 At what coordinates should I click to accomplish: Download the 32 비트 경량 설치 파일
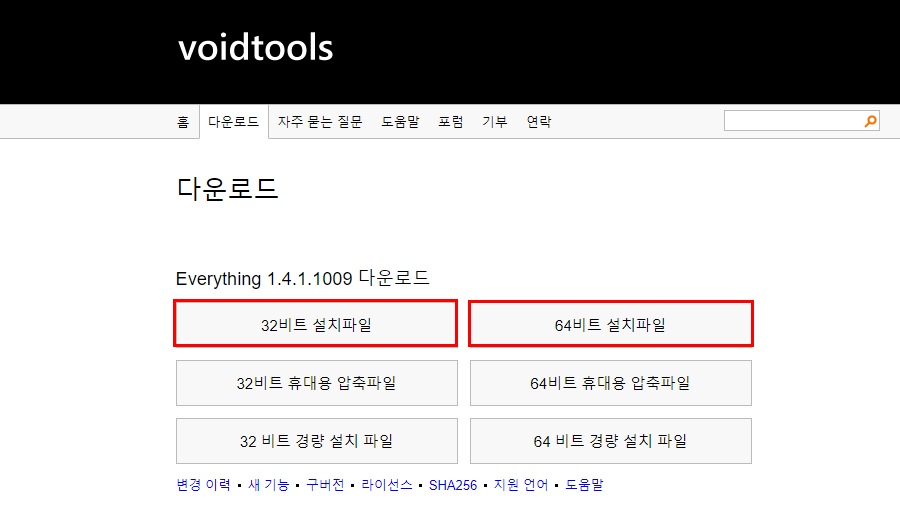pyautogui.click(x=317, y=441)
